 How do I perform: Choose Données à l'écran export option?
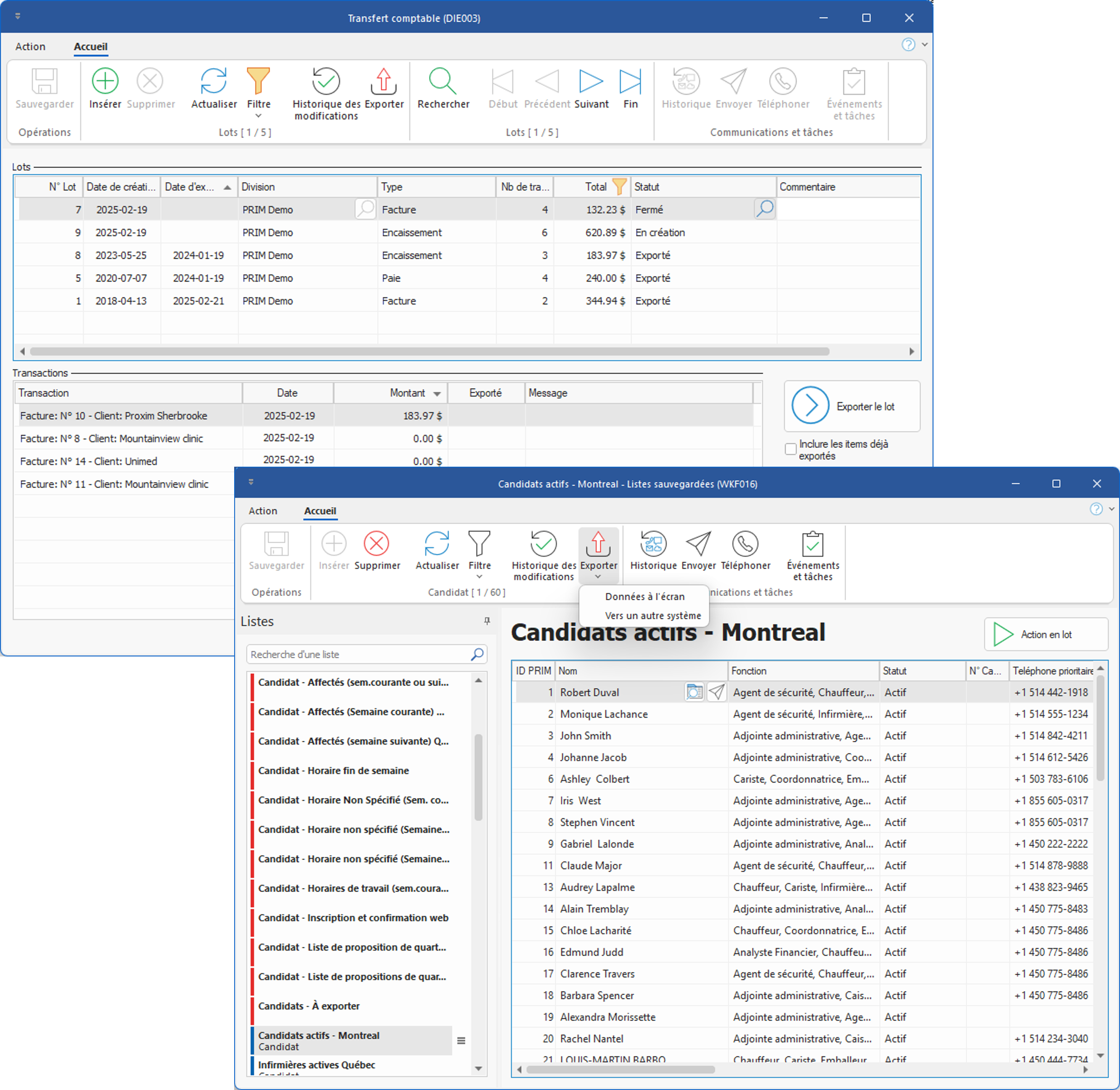(644, 597)
